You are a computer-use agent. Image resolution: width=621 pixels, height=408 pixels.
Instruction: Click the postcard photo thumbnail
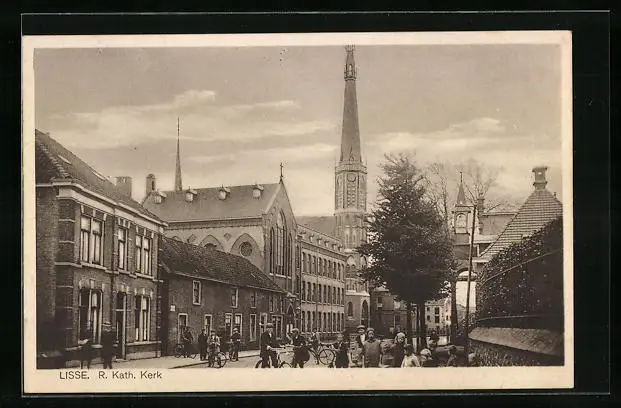click(x=298, y=210)
